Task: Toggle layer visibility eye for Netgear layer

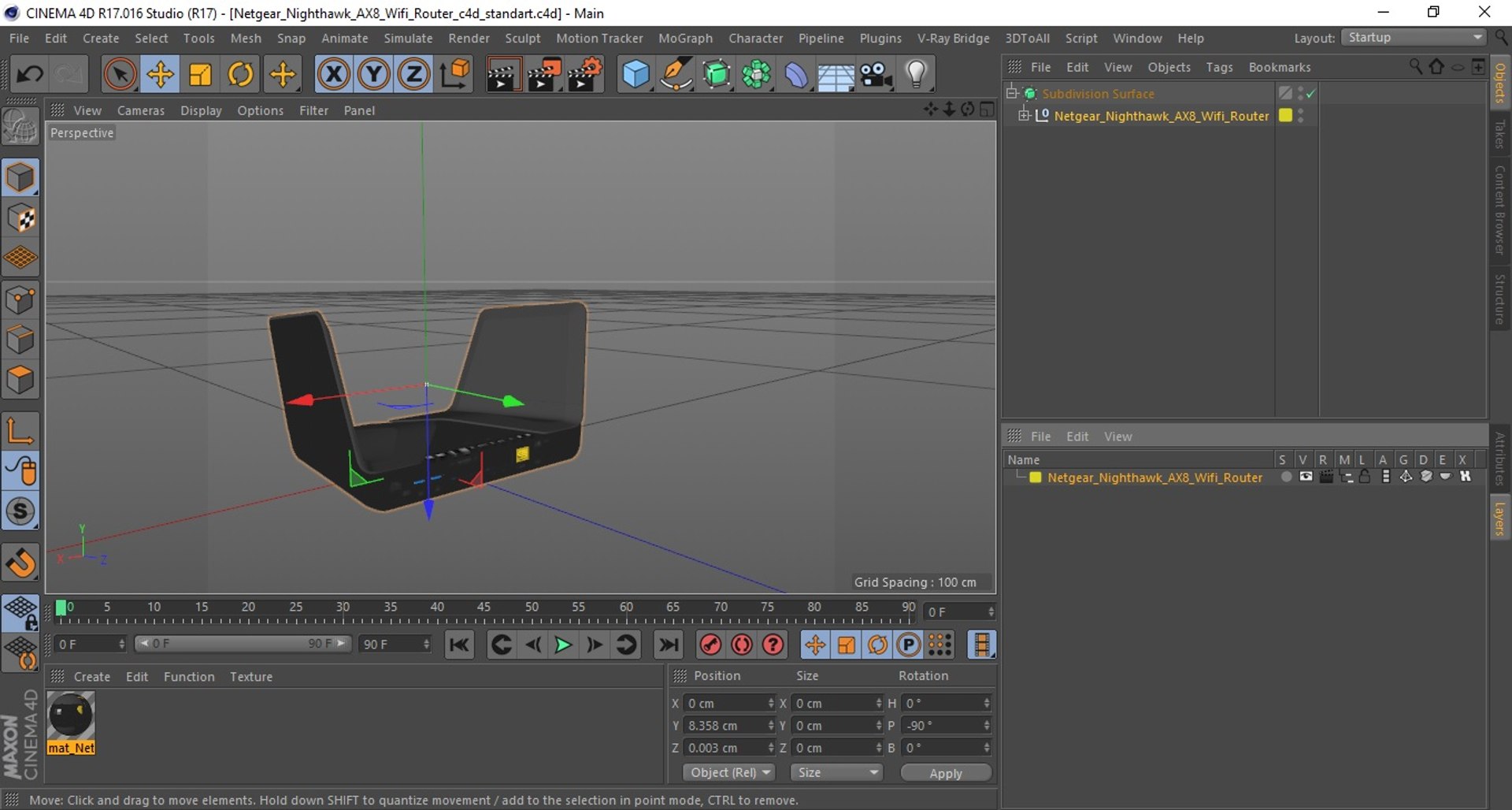Action: point(1306,477)
